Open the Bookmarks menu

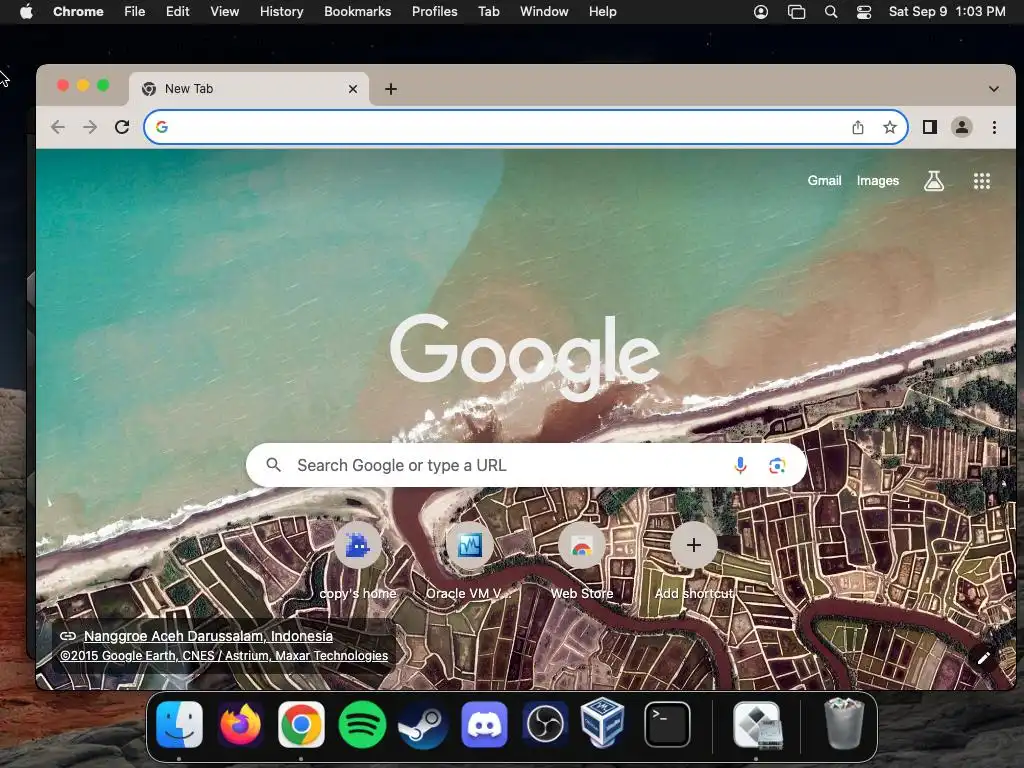[x=357, y=12]
